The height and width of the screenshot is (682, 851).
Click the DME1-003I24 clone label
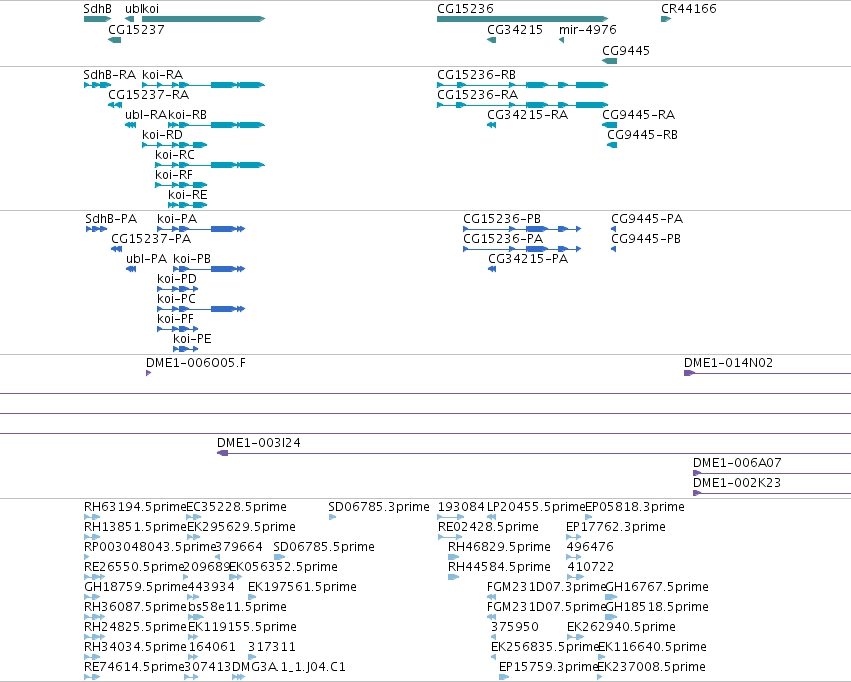click(259, 443)
